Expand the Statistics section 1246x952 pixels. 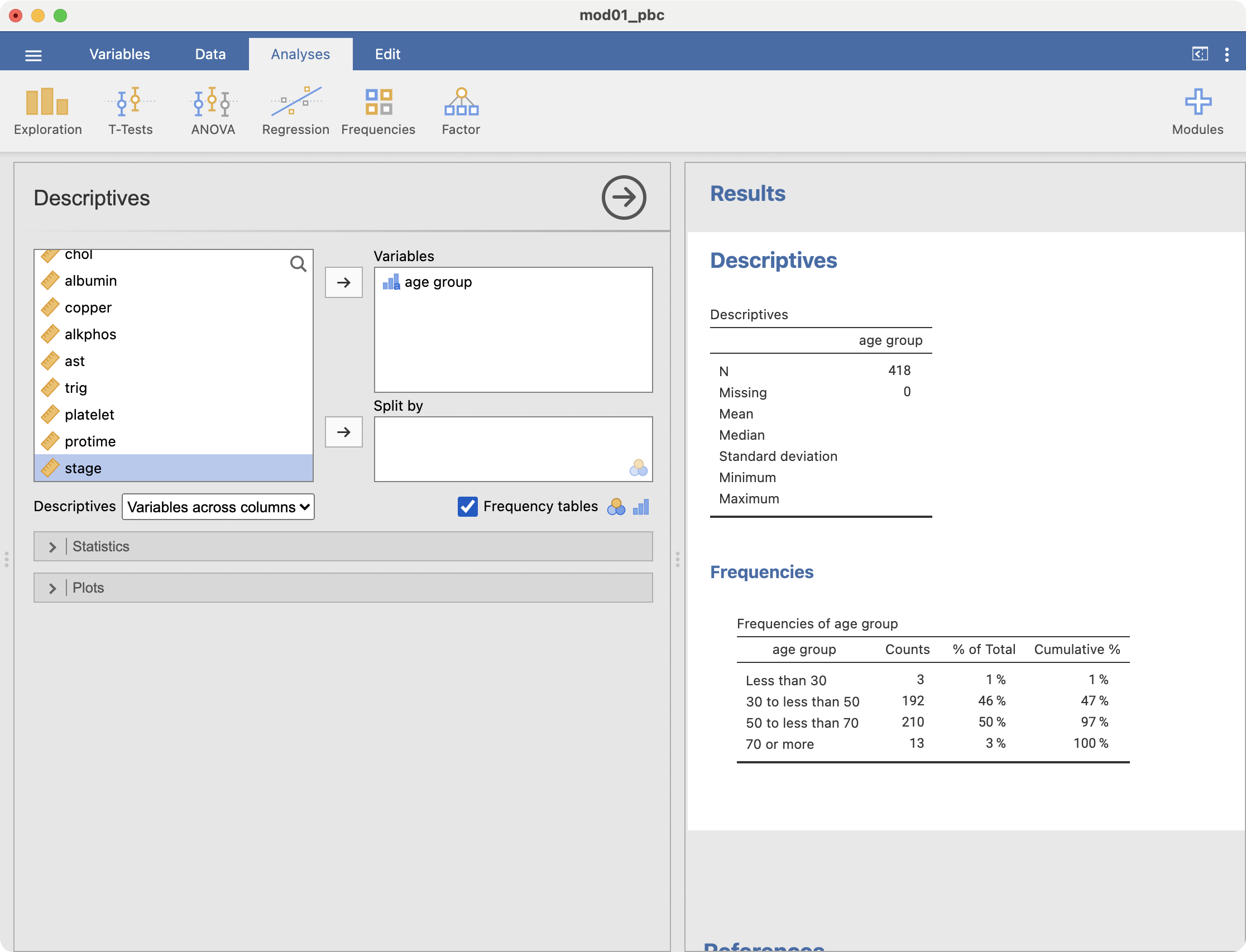(52, 547)
